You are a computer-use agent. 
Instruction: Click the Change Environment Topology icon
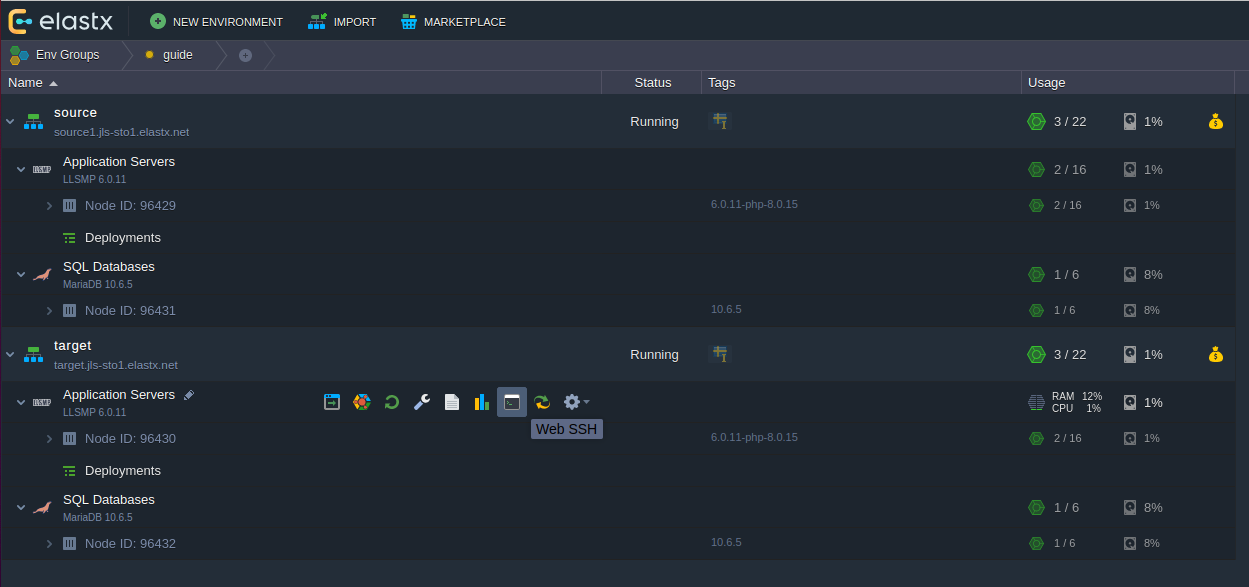coord(362,402)
